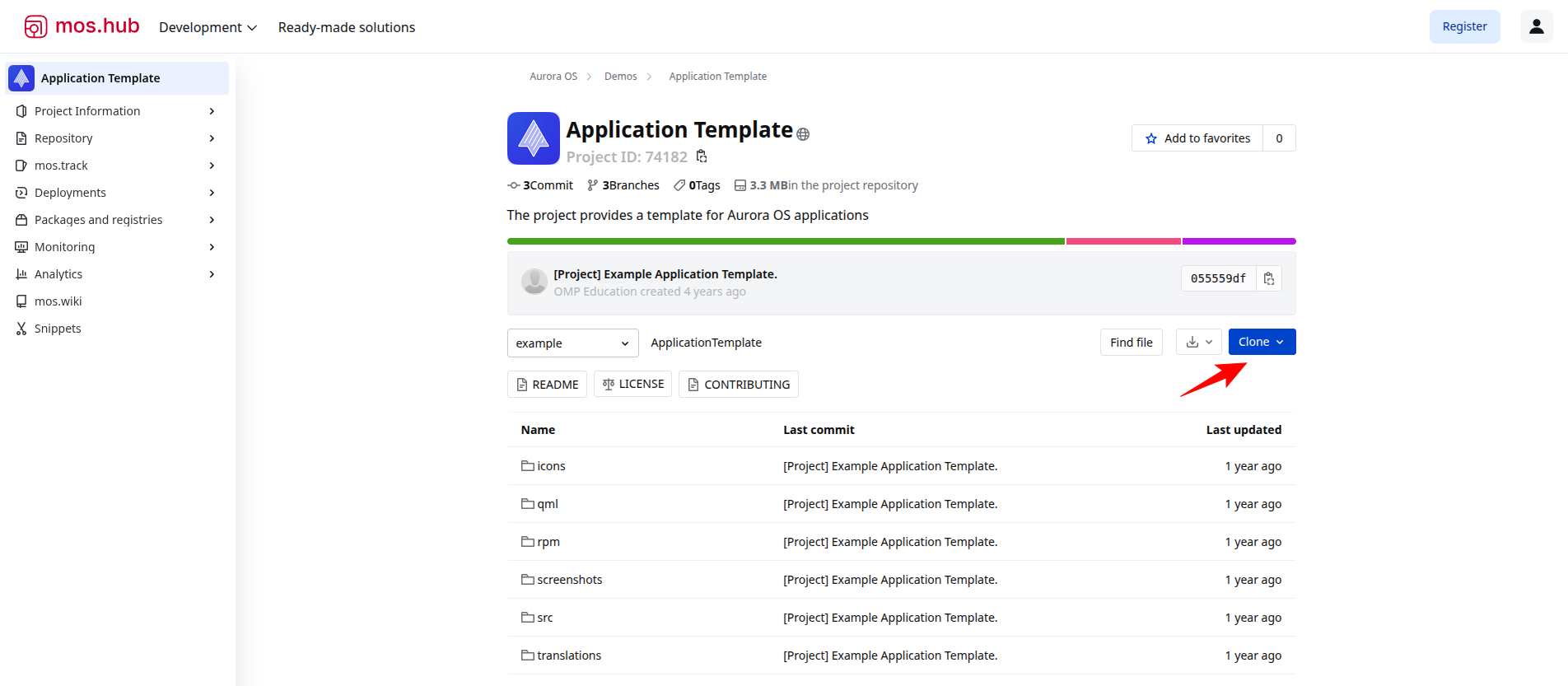This screenshot has width=1568, height=686.
Task: Copy the project ID with clipboard icon
Action: click(702, 156)
